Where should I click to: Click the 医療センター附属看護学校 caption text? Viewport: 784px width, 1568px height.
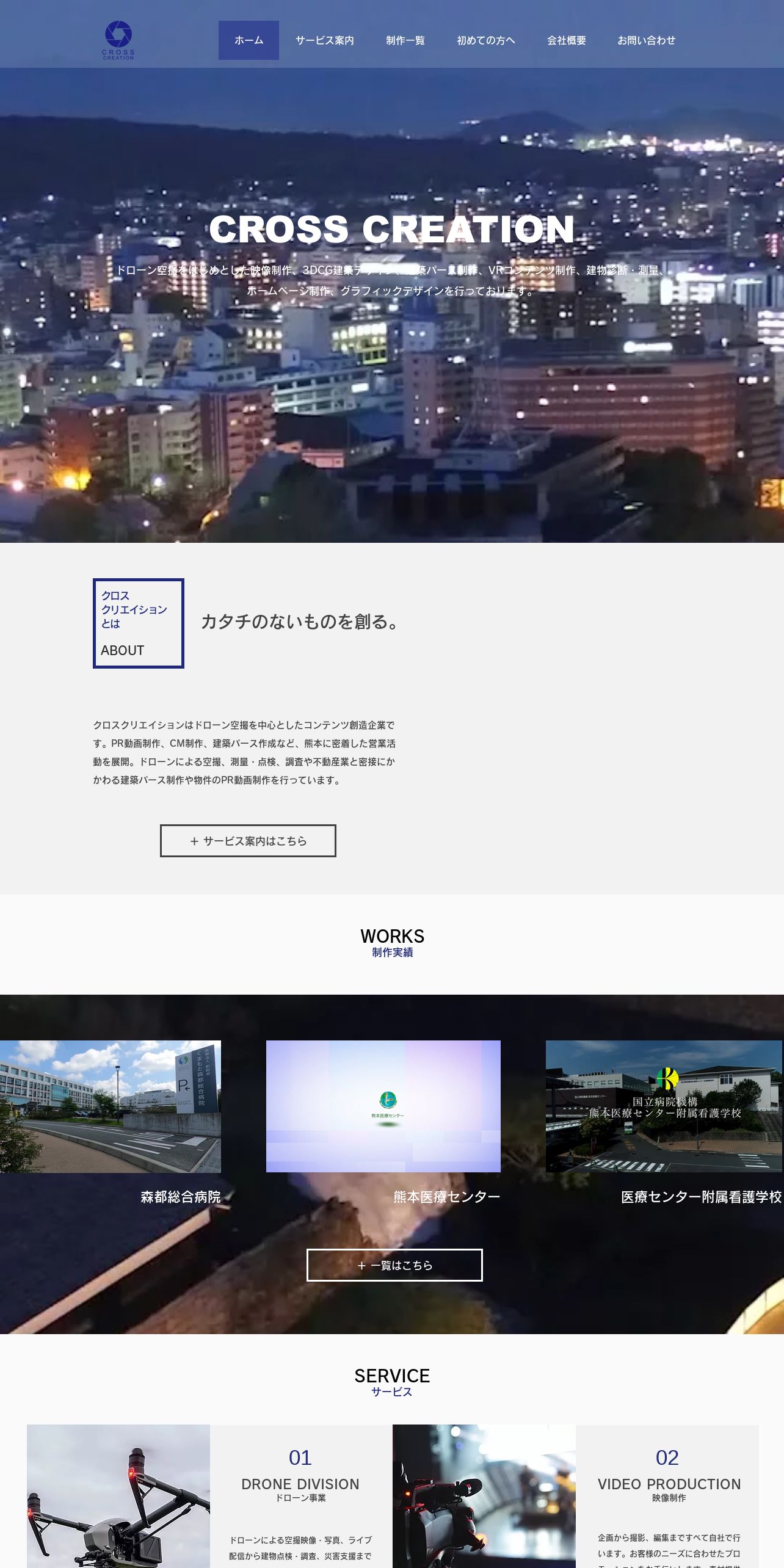702,1197
